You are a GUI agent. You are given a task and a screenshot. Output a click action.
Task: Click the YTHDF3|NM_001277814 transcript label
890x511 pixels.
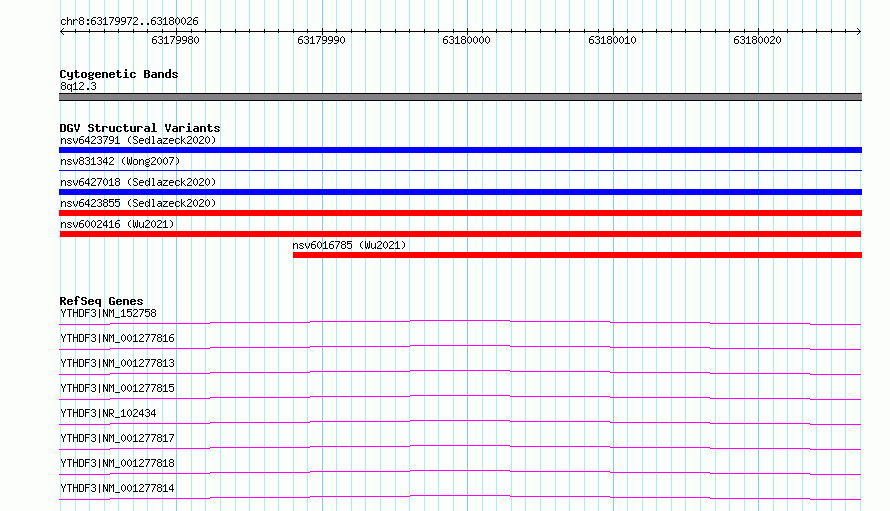117,488
